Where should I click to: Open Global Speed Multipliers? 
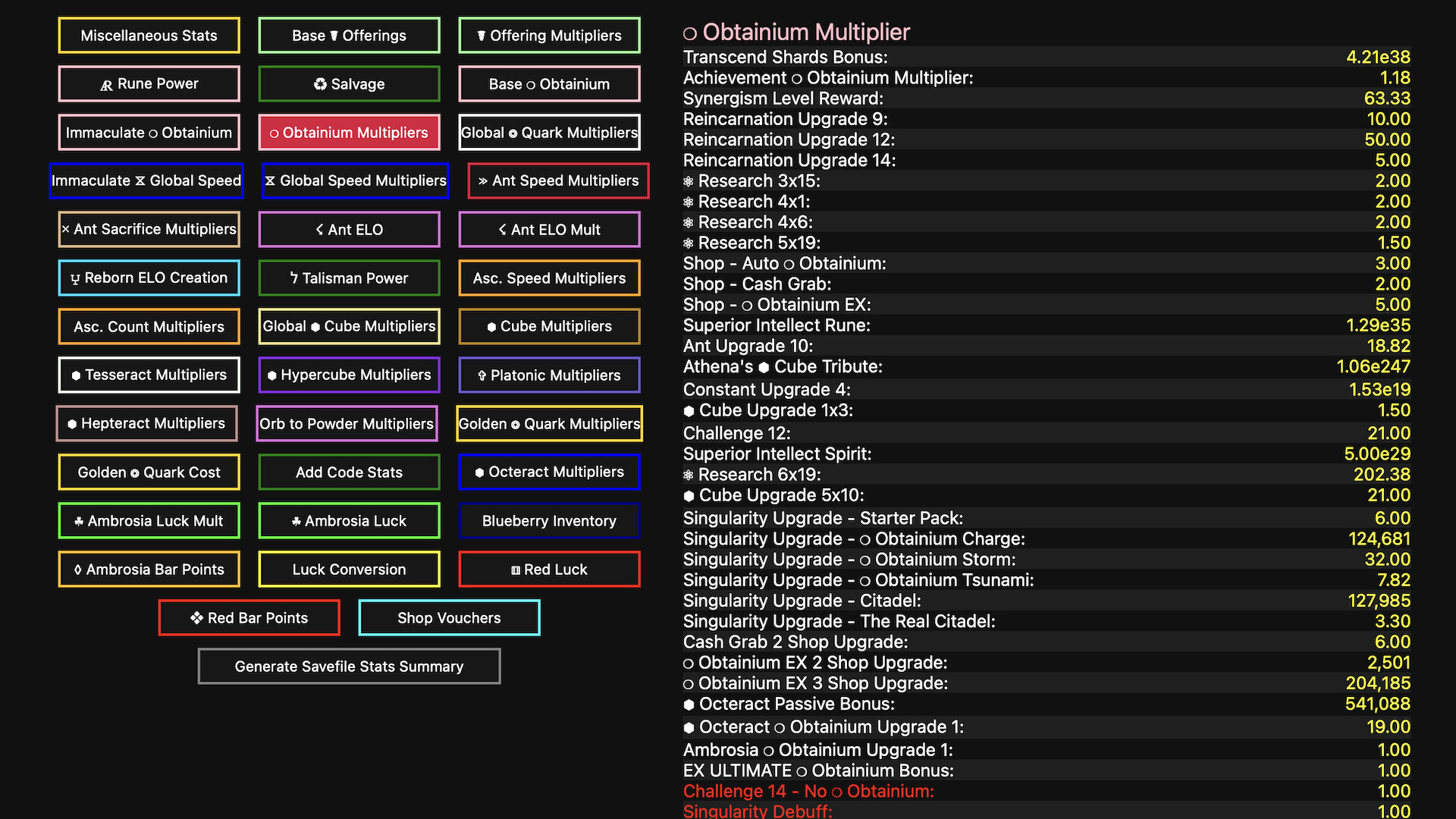coord(355,180)
